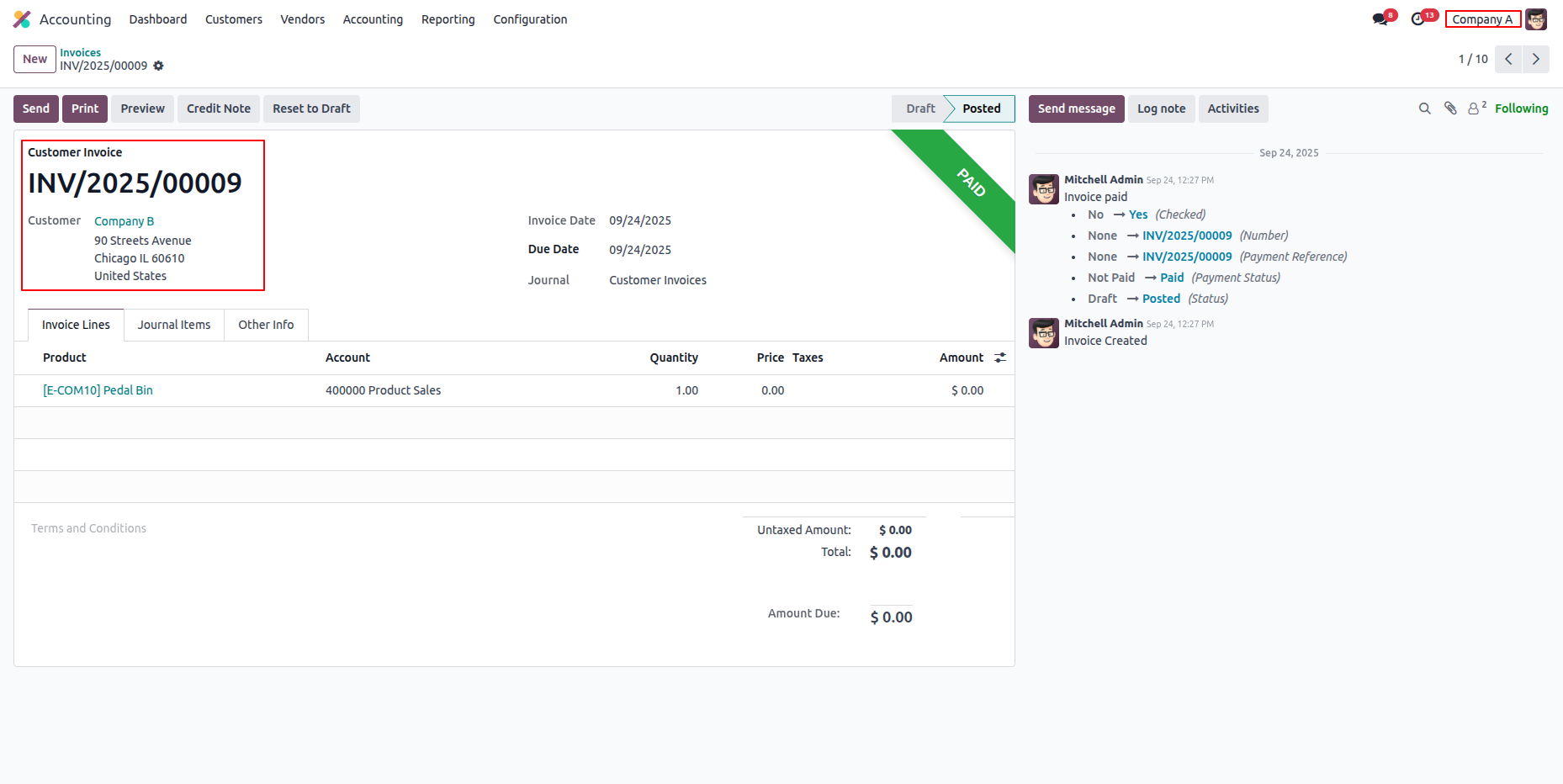Viewport: 1563px width, 784px height.
Task: Open the attachments paperclip icon
Action: [x=1449, y=109]
